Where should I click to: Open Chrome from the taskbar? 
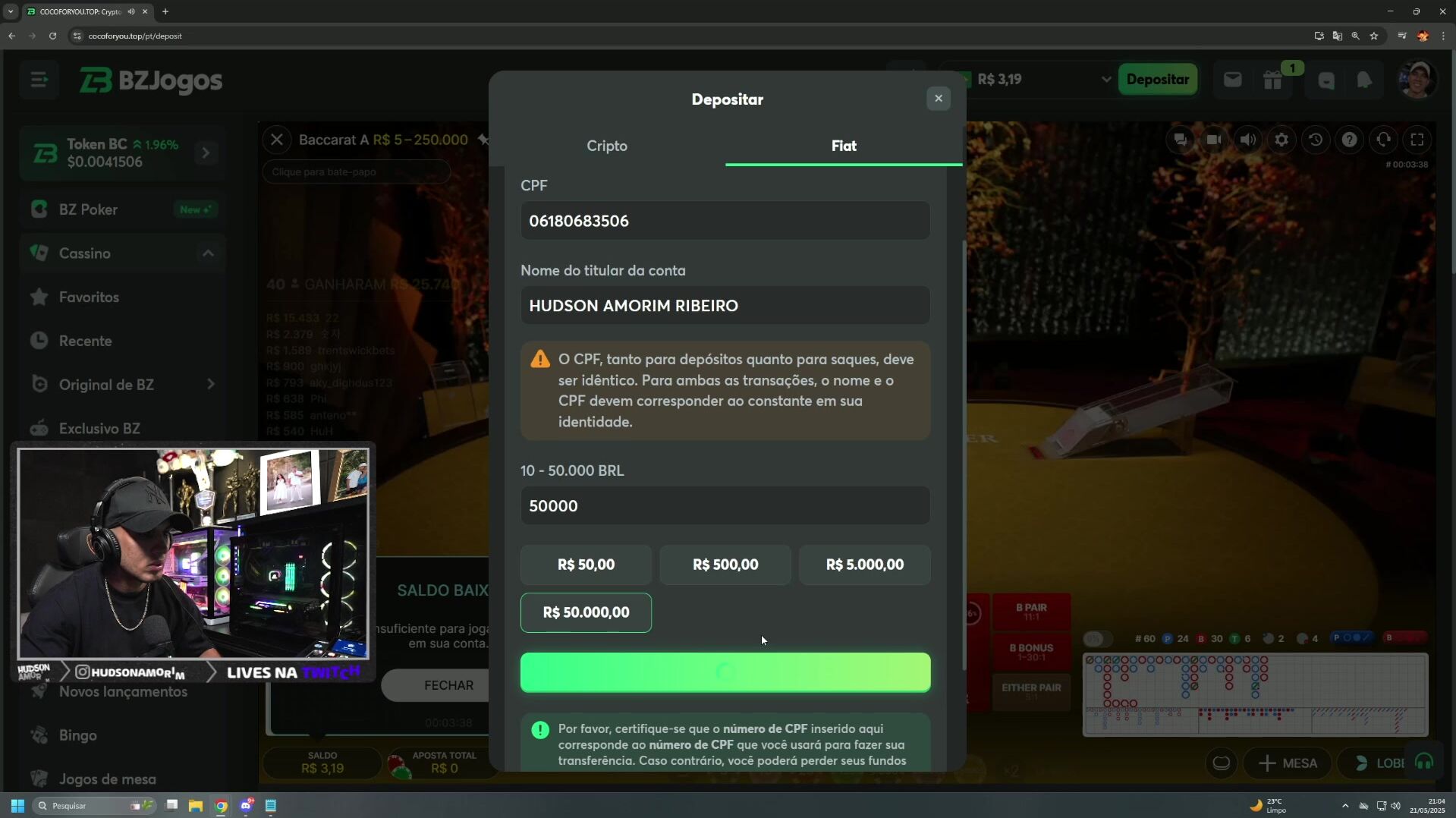click(x=221, y=806)
